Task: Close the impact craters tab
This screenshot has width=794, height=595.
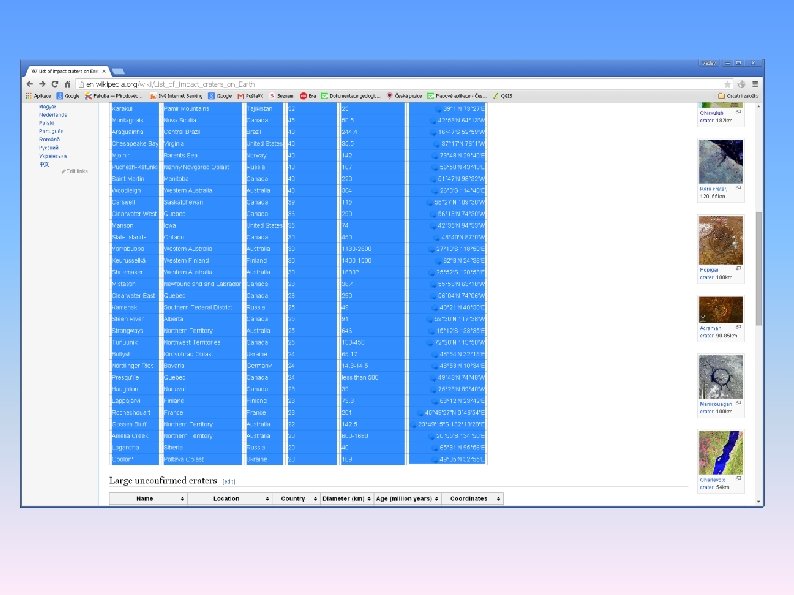Action: click(x=104, y=71)
